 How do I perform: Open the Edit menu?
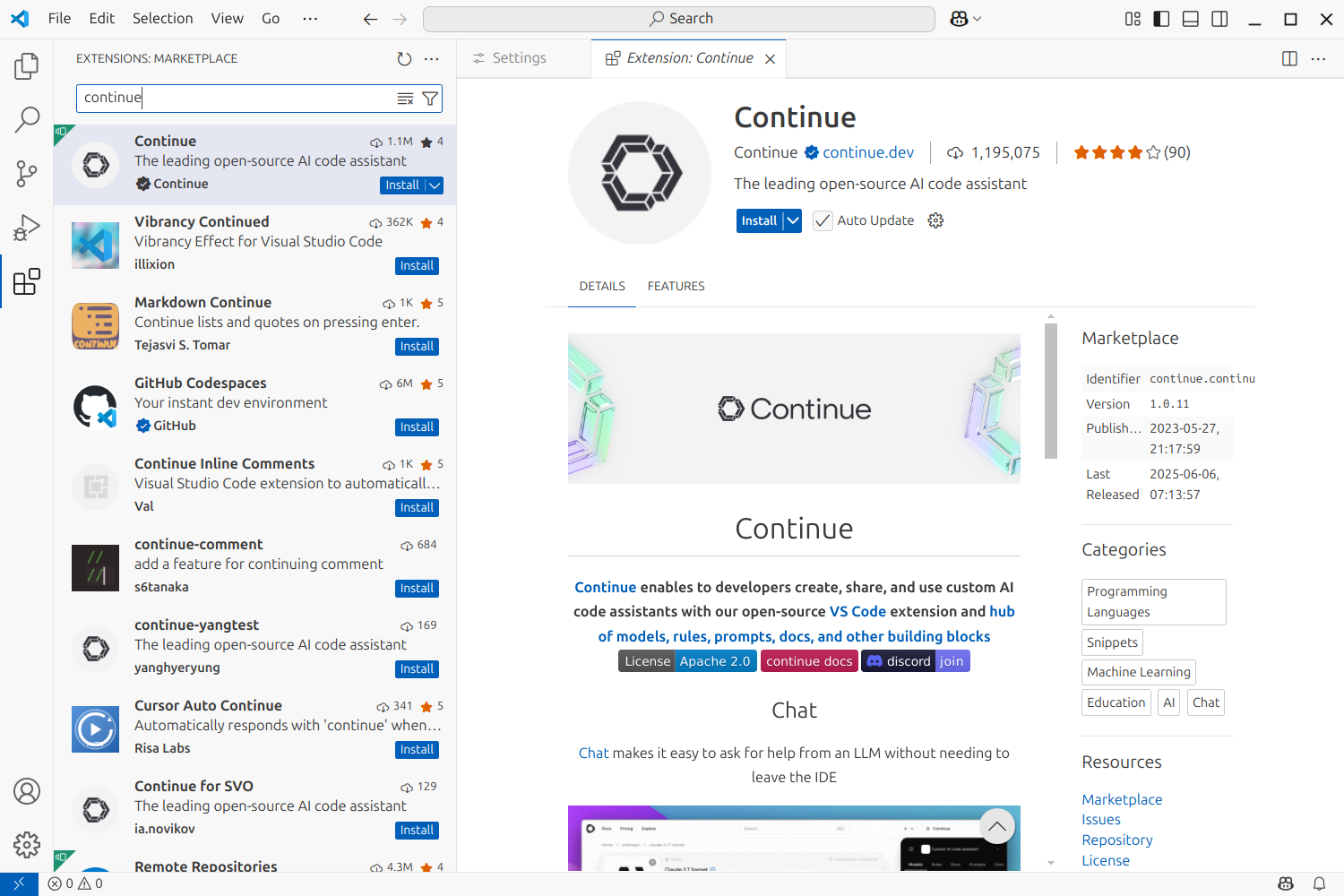[x=102, y=19]
